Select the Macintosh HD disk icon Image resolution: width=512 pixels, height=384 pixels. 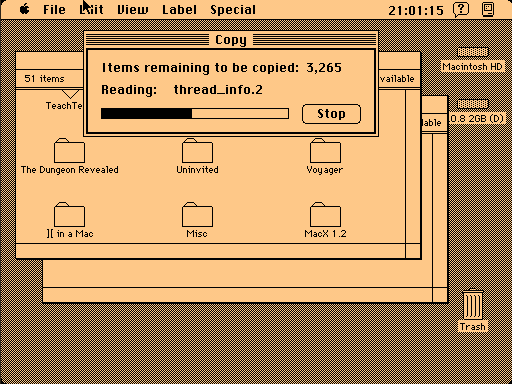click(x=473, y=52)
